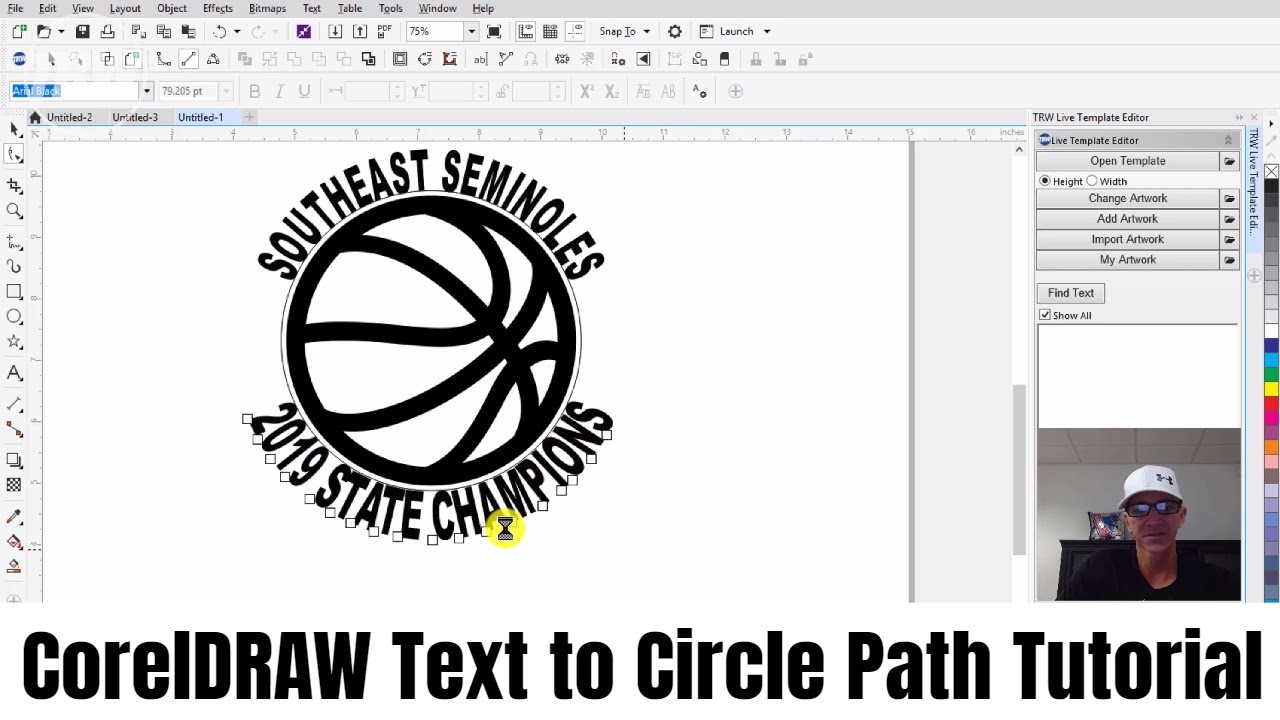Click the Print icon
This screenshot has height=720, width=1280.
(x=107, y=32)
